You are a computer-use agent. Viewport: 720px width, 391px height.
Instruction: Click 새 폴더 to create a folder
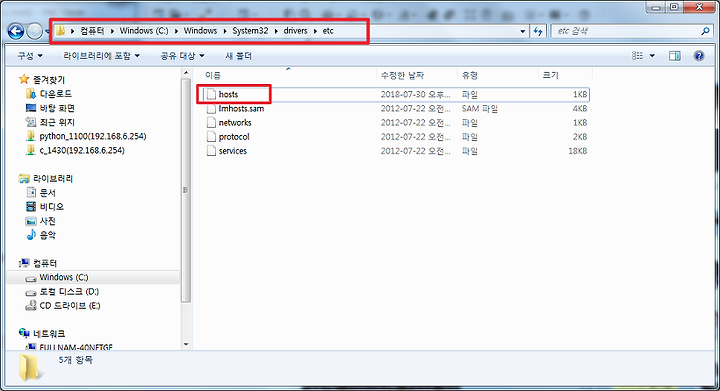click(238, 56)
